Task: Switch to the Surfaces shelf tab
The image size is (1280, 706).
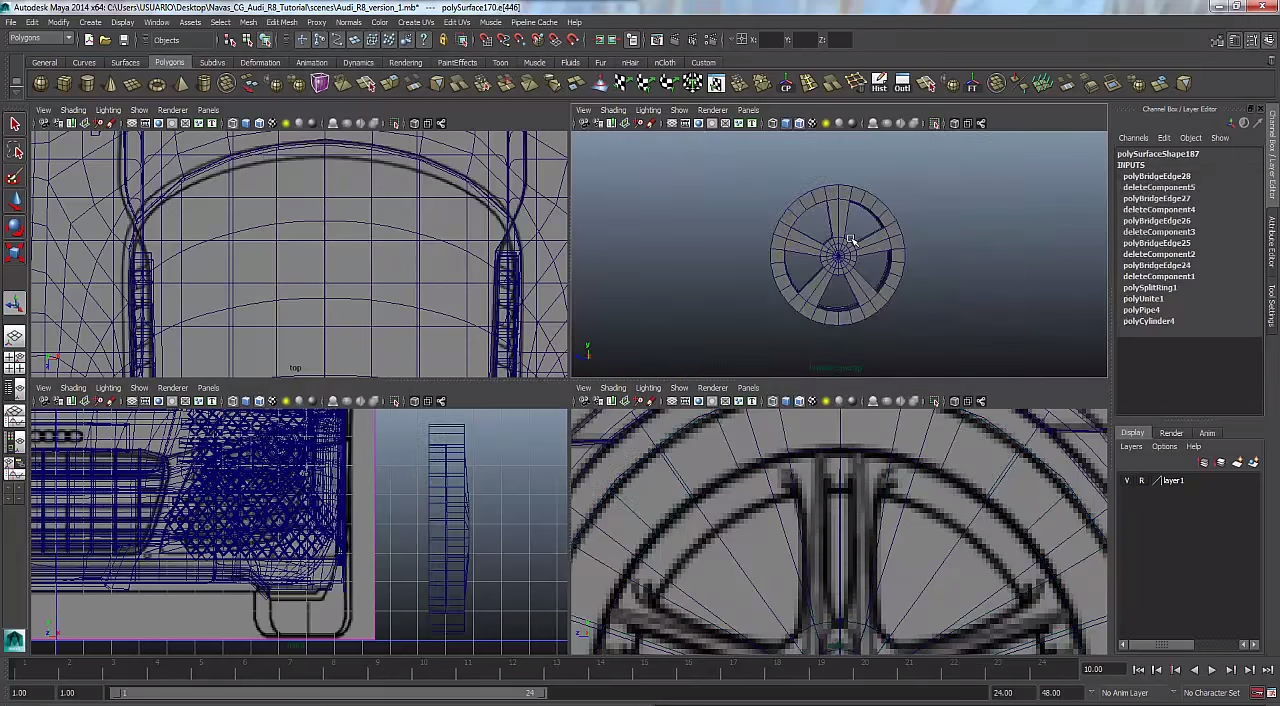Action: 125,63
